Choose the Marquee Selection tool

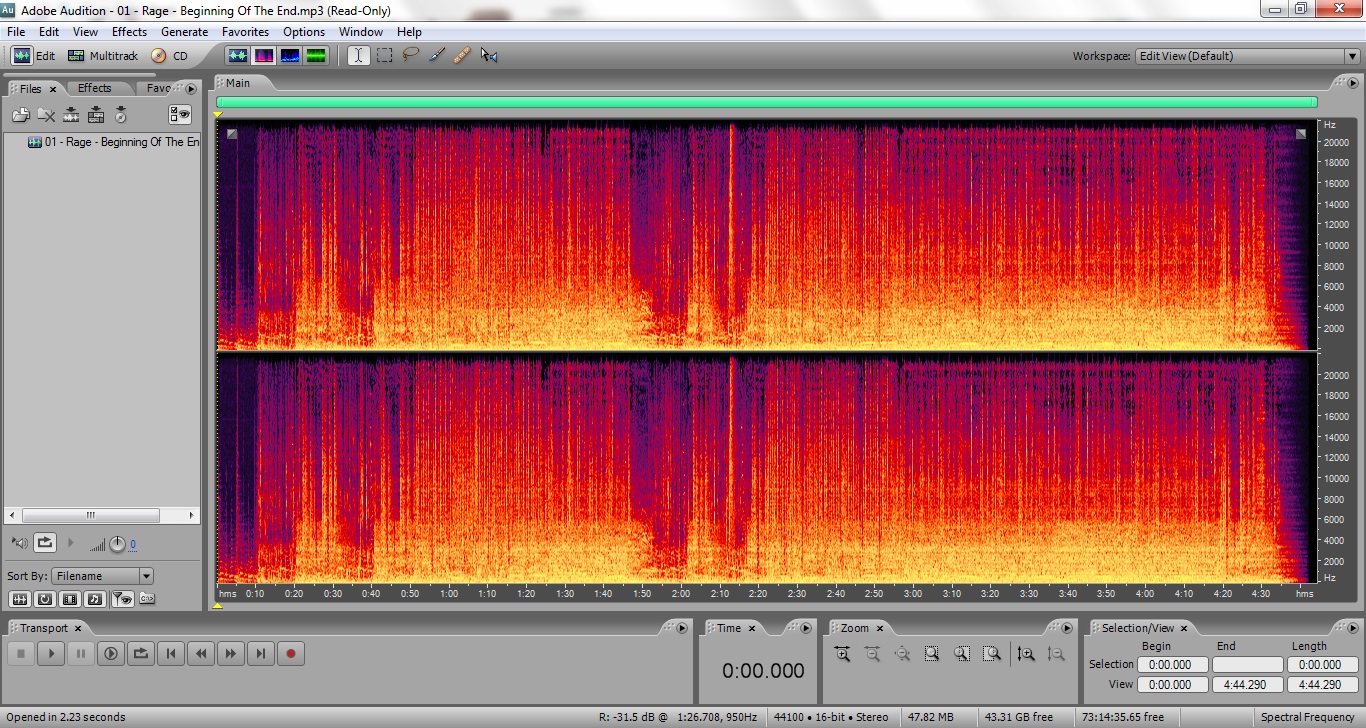(384, 56)
